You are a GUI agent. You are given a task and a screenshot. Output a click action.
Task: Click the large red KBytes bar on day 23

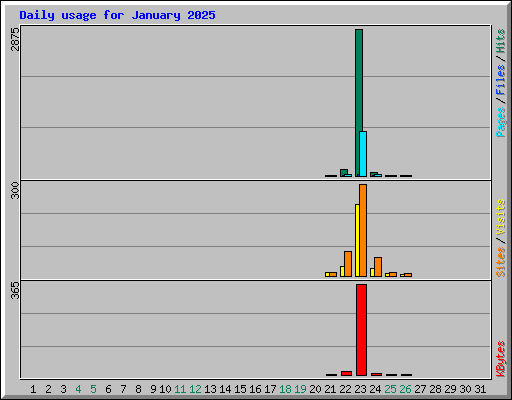click(x=361, y=330)
